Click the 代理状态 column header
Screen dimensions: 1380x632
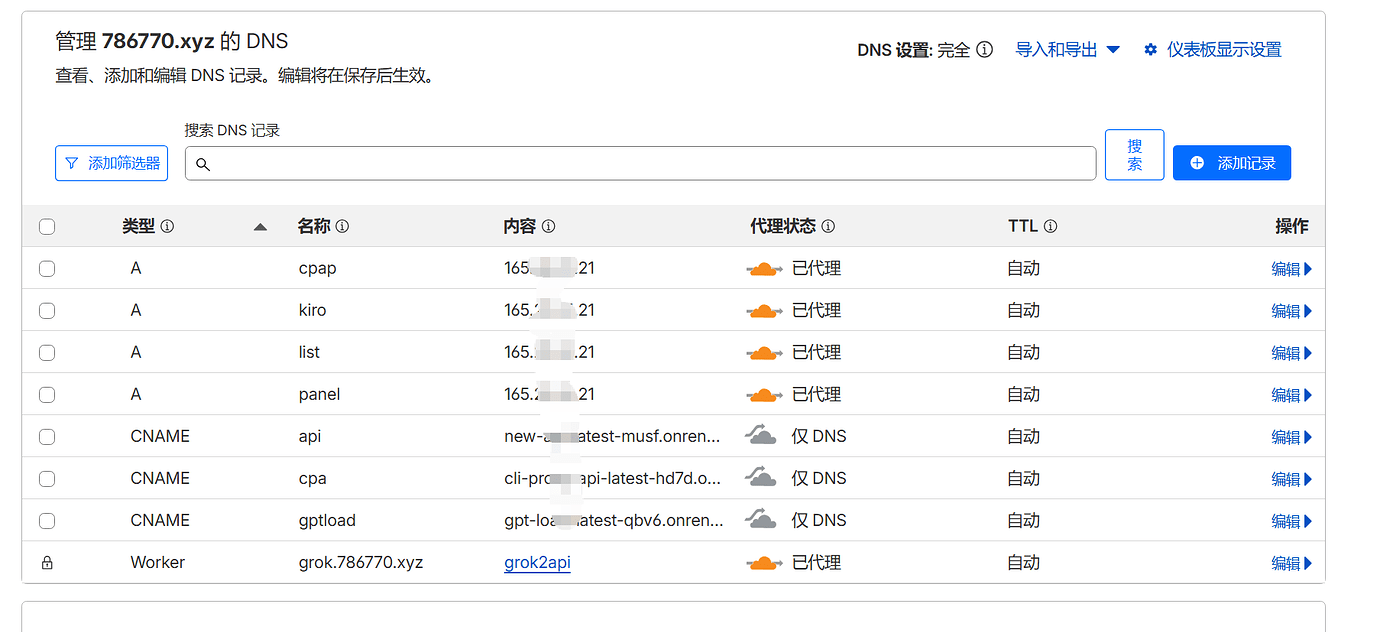pos(783,227)
